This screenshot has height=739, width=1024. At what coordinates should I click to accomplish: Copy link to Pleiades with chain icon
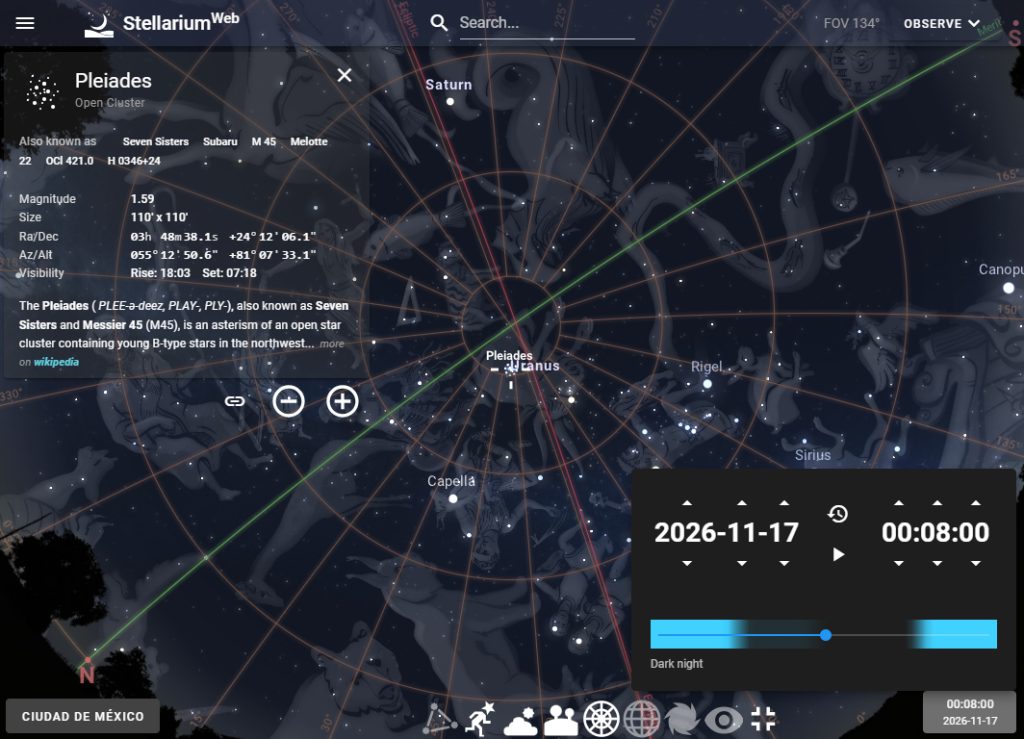point(234,401)
